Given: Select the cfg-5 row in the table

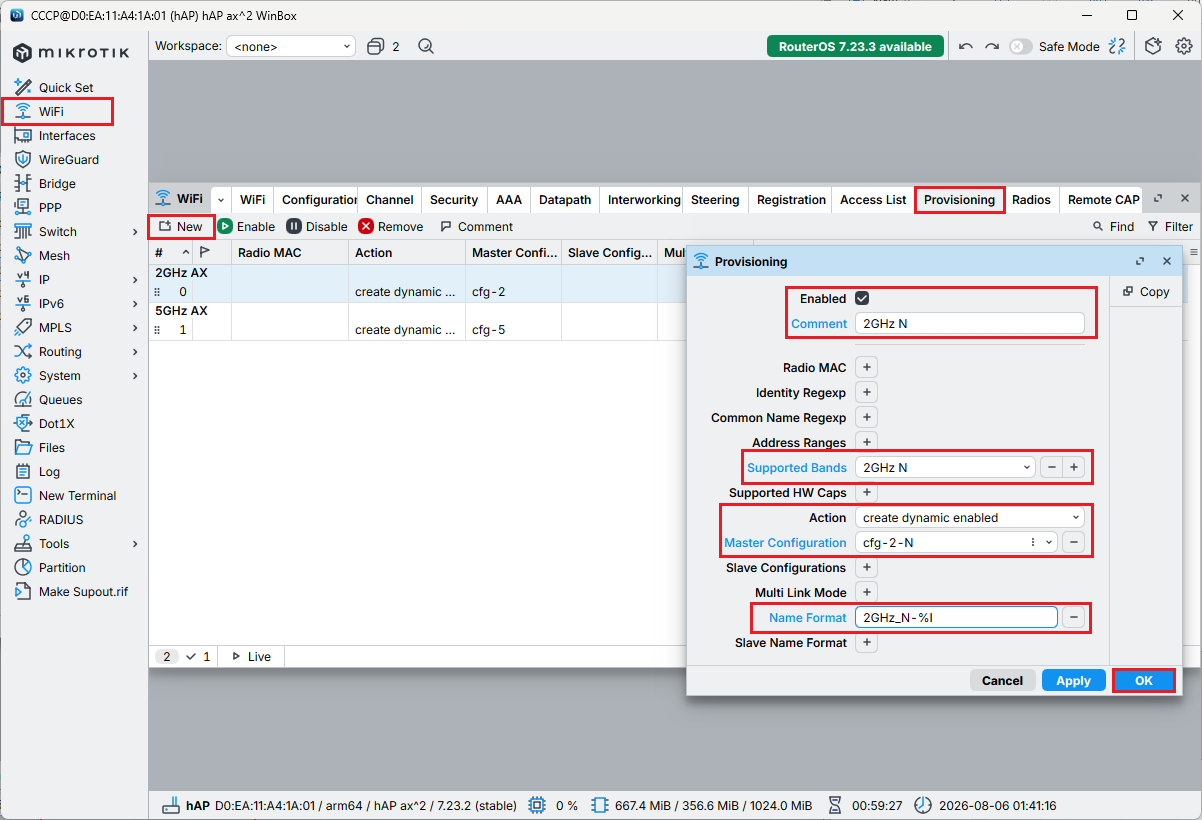Looking at the screenshot, I should 416,330.
